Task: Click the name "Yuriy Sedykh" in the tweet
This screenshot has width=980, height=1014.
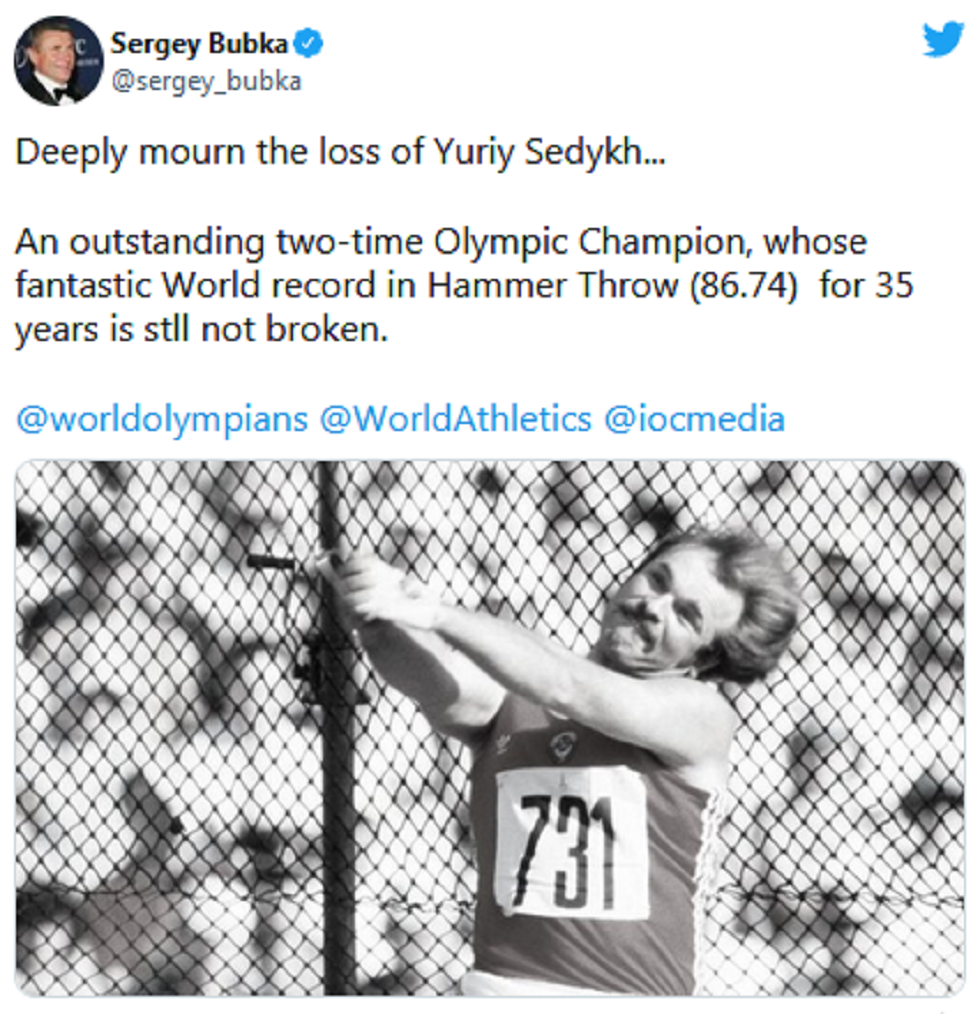Action: point(541,152)
